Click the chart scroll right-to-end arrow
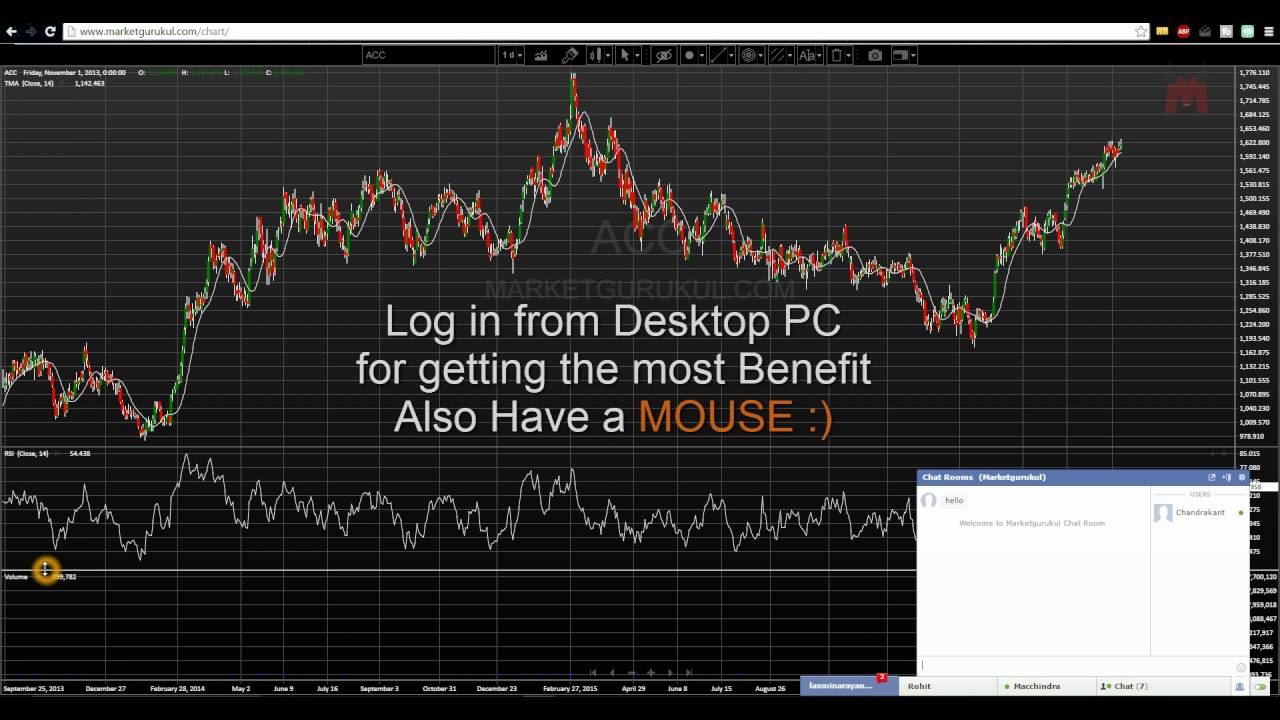 pos(690,672)
